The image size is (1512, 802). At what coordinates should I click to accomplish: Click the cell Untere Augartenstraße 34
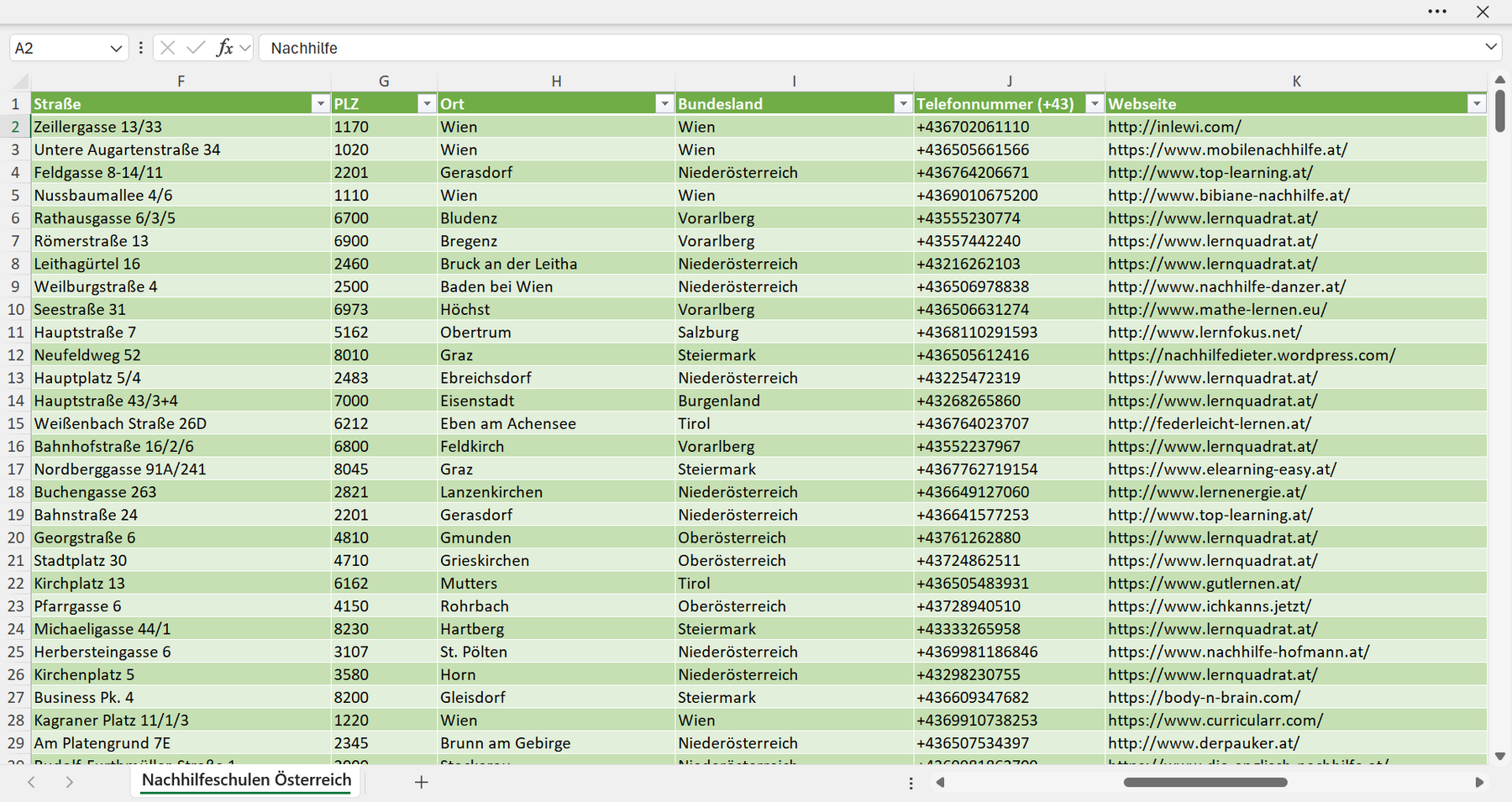[x=181, y=149]
